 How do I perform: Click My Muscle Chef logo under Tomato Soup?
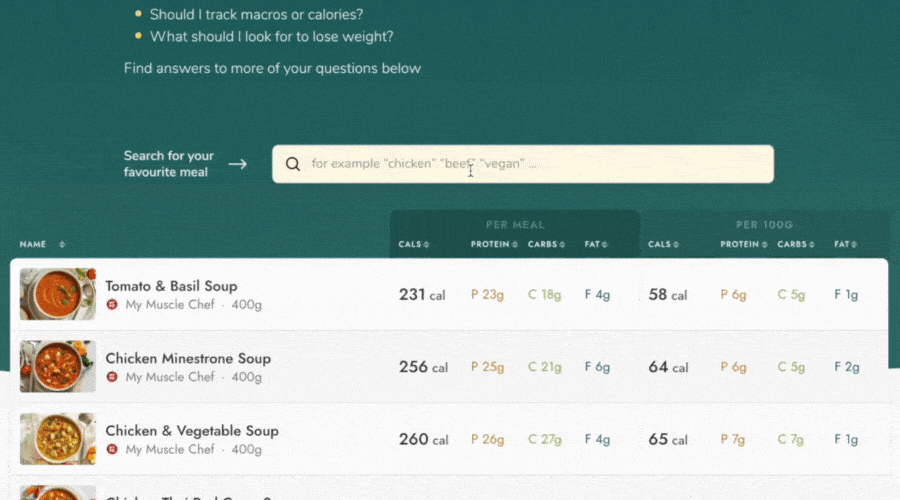pos(112,304)
